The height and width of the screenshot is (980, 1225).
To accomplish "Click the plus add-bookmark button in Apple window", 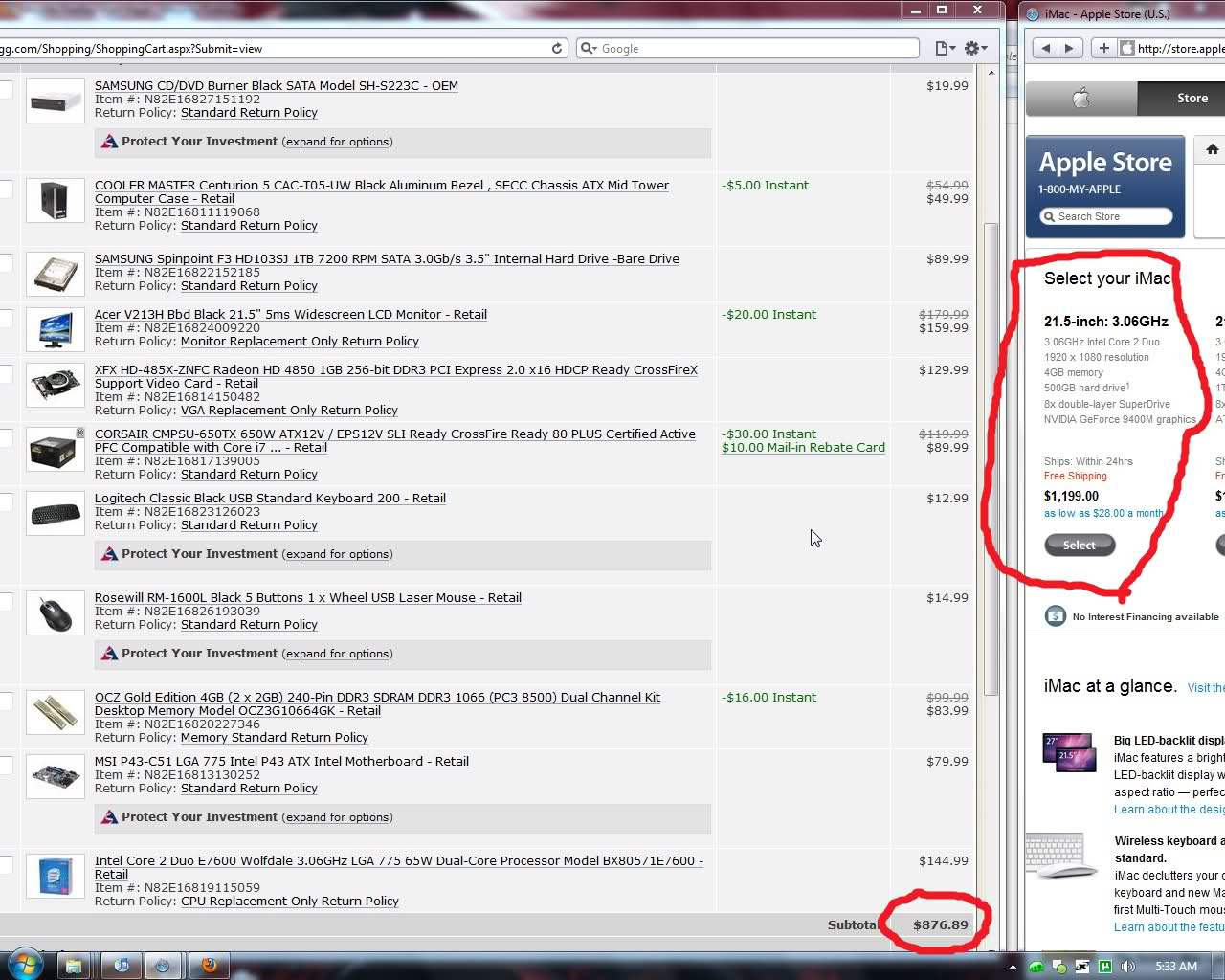I will 1103,48.
